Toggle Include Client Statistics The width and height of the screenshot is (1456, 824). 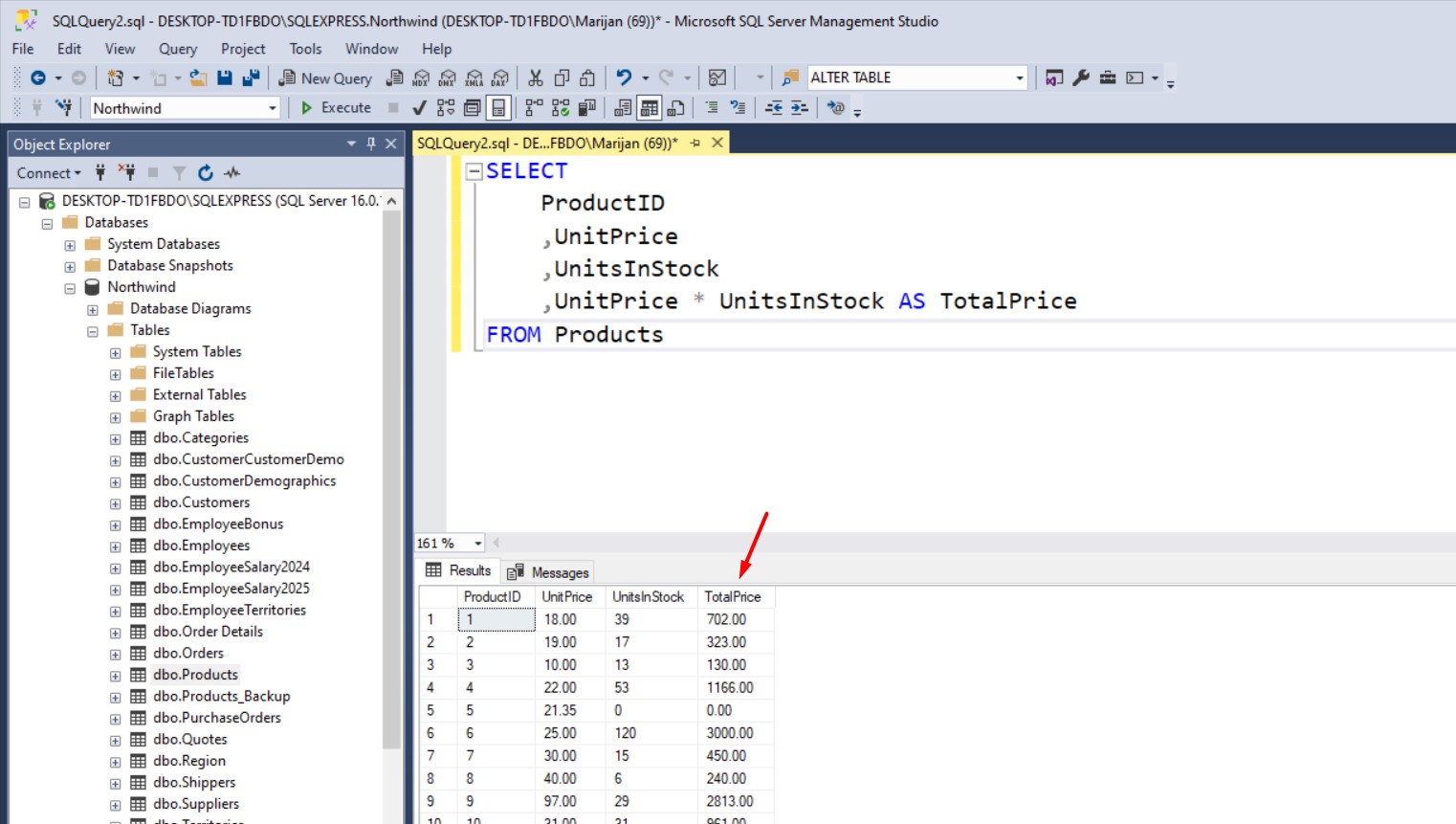tap(587, 108)
